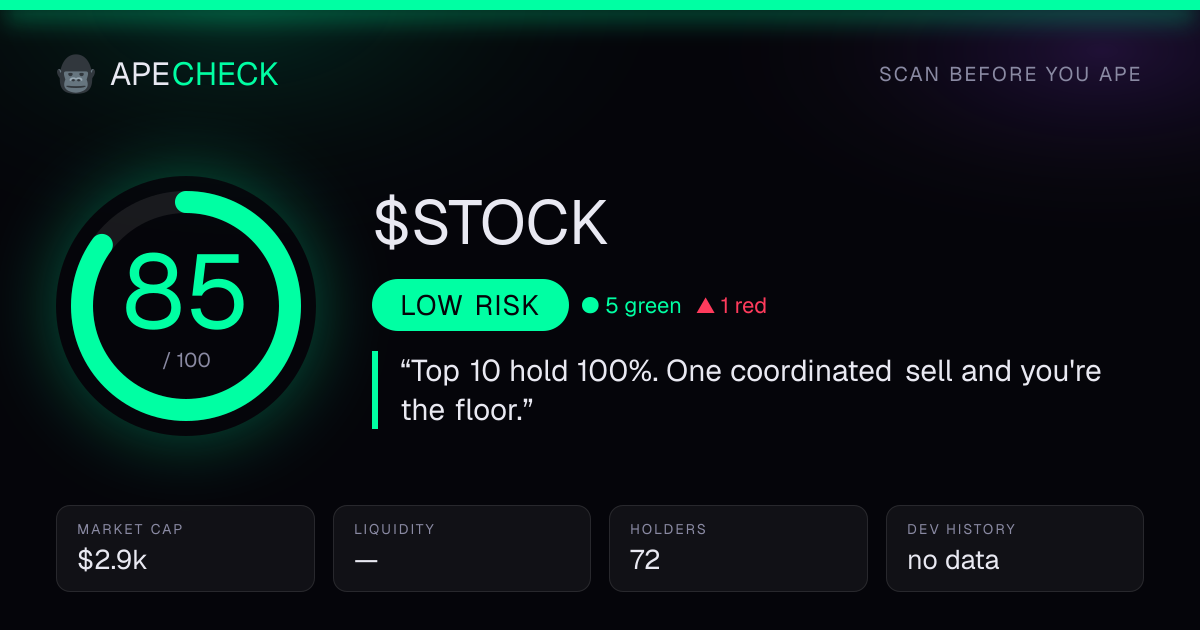Click the red triangle warning icon
The width and height of the screenshot is (1200, 630).
coord(705,306)
